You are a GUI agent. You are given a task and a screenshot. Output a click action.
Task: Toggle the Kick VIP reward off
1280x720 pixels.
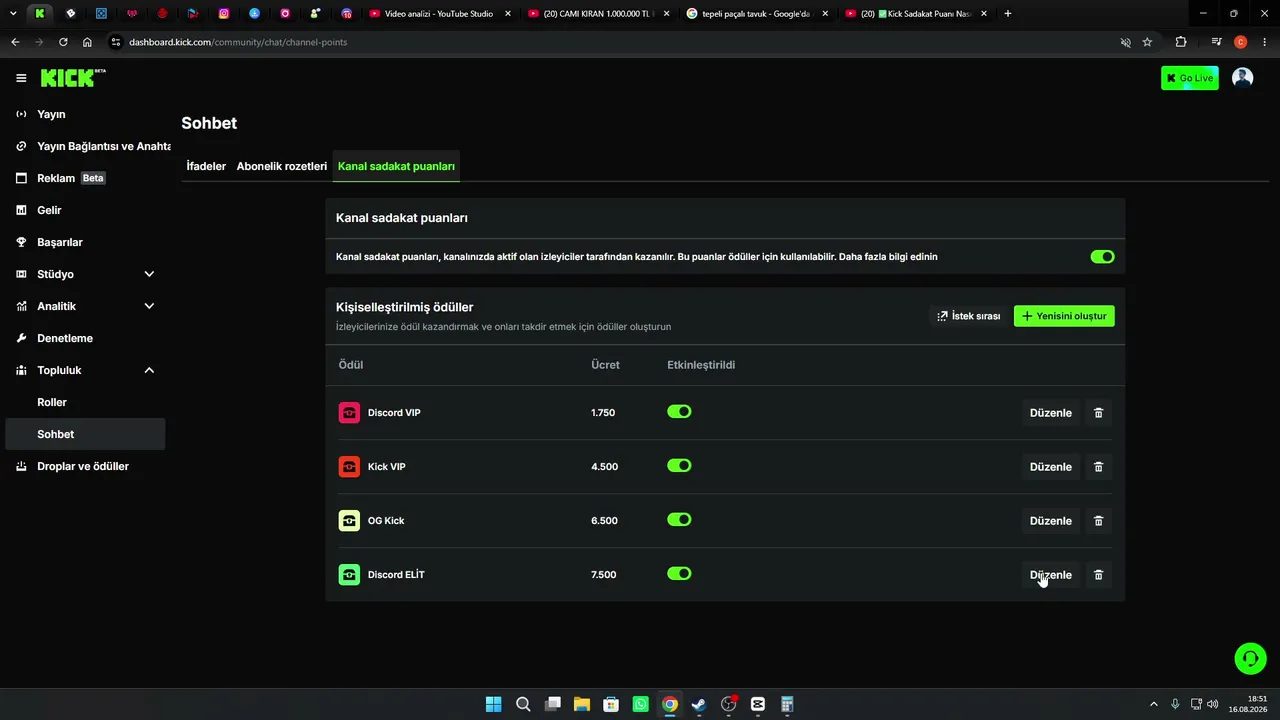coord(679,466)
